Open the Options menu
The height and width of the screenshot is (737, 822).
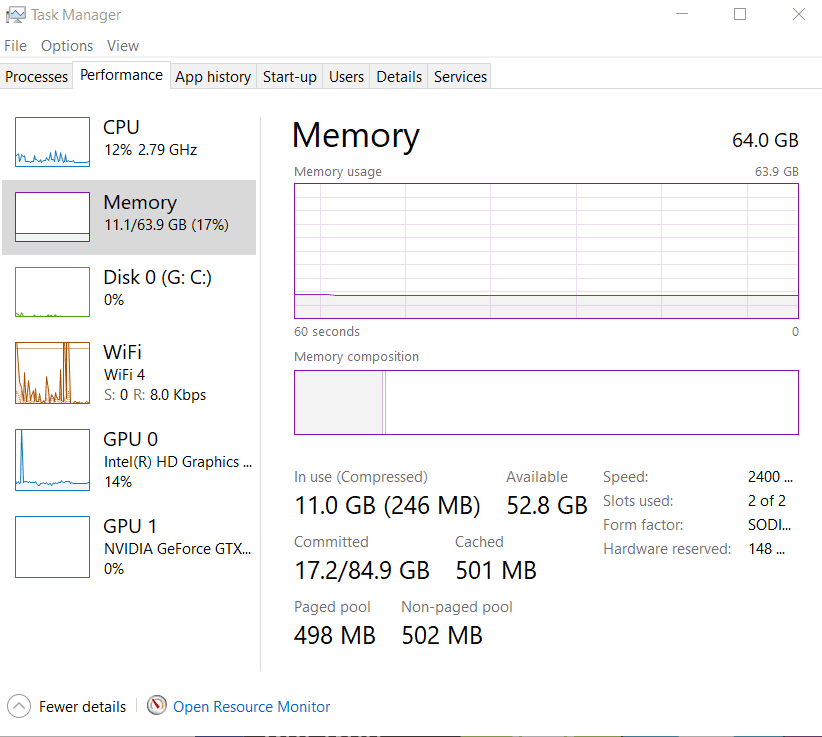pos(67,46)
